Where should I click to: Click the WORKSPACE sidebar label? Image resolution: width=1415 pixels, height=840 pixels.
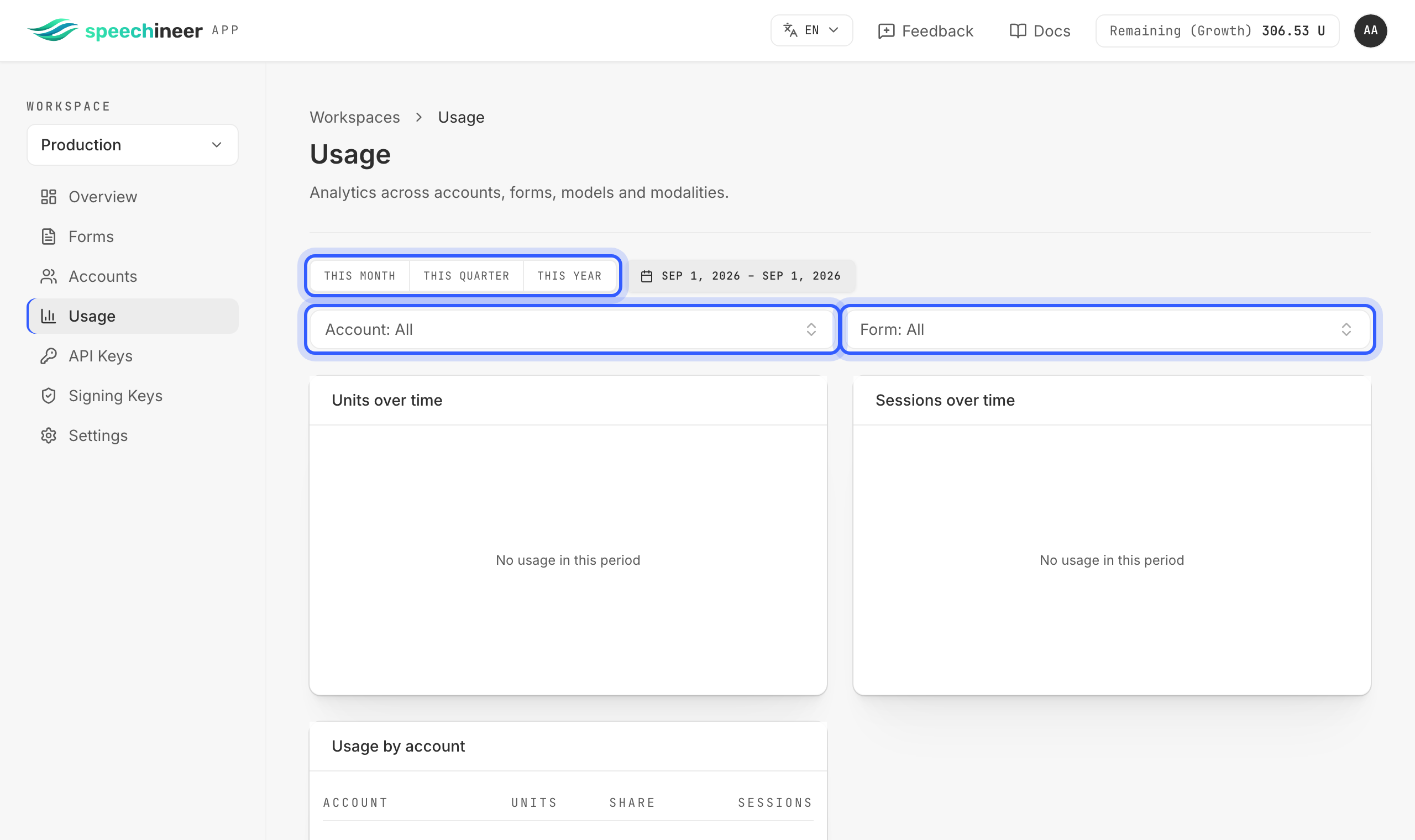(69, 107)
